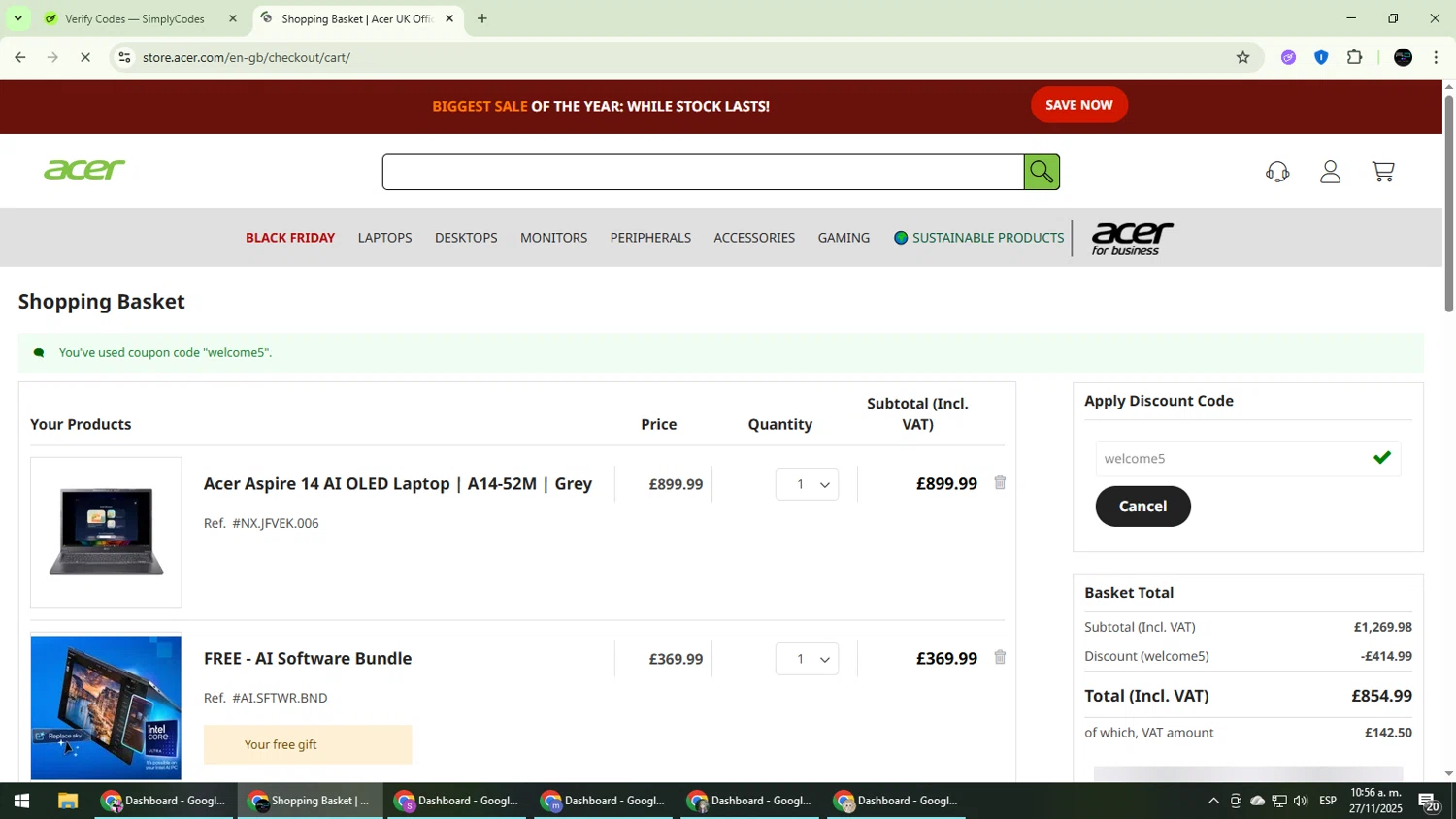Close the Verify Codes SimplyCodes tab
Image resolution: width=1456 pixels, height=819 pixels.
pyautogui.click(x=232, y=18)
